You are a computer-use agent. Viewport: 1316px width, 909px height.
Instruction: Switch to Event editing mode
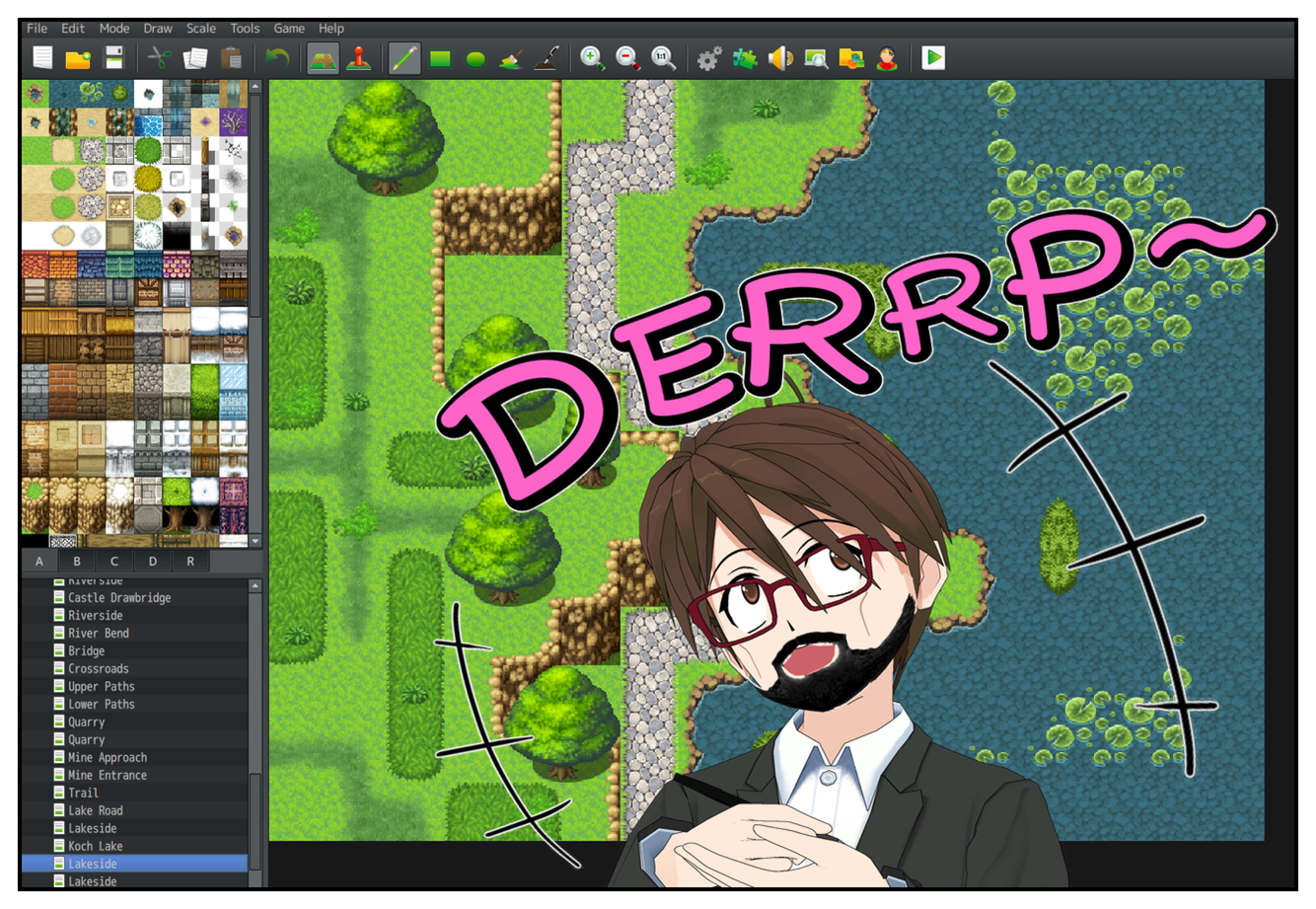[358, 59]
